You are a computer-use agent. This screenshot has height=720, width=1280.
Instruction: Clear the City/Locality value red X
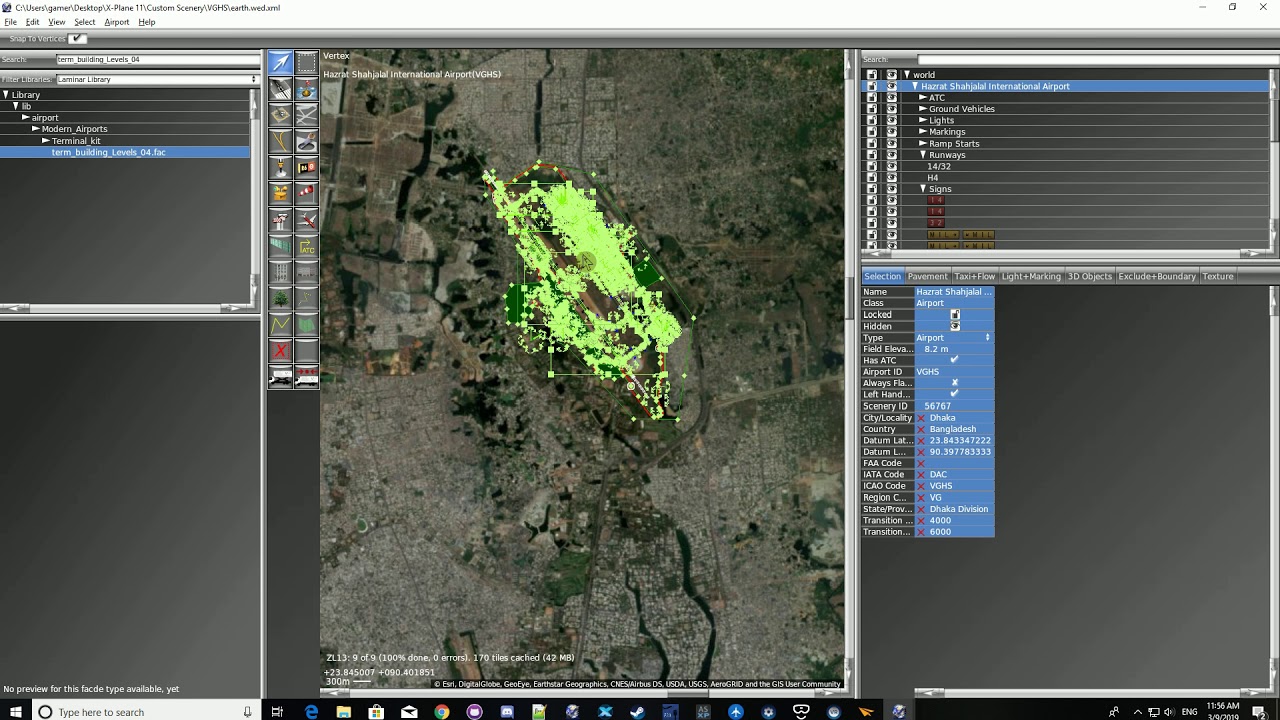point(921,418)
